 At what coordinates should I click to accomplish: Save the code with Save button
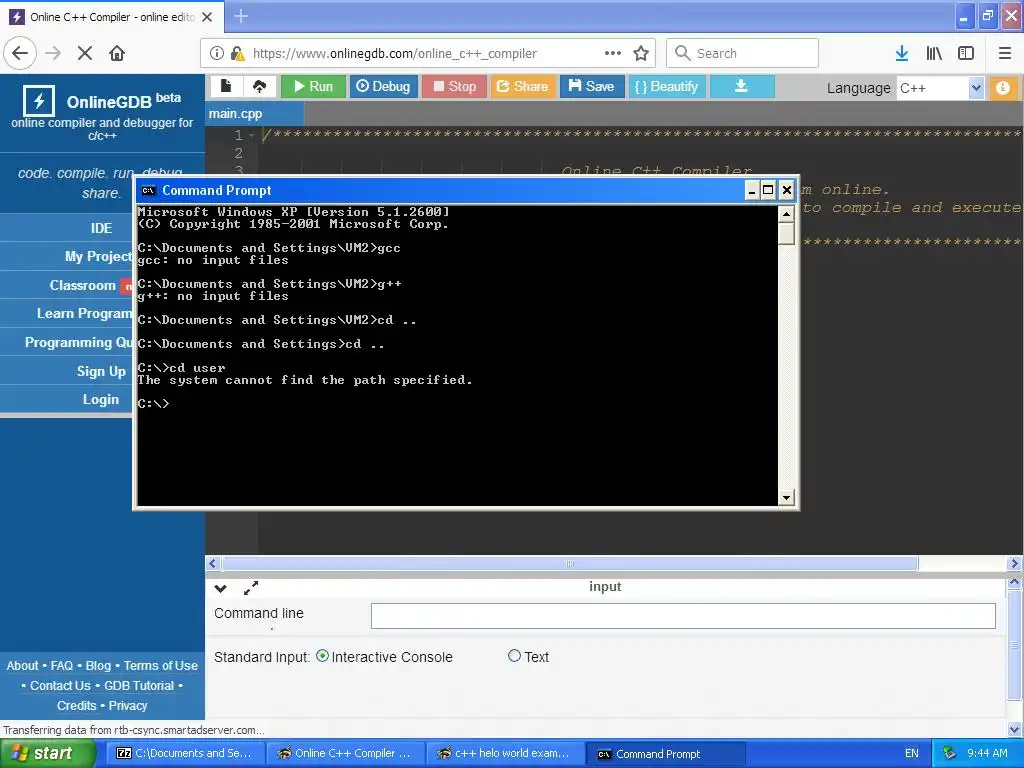tap(591, 86)
